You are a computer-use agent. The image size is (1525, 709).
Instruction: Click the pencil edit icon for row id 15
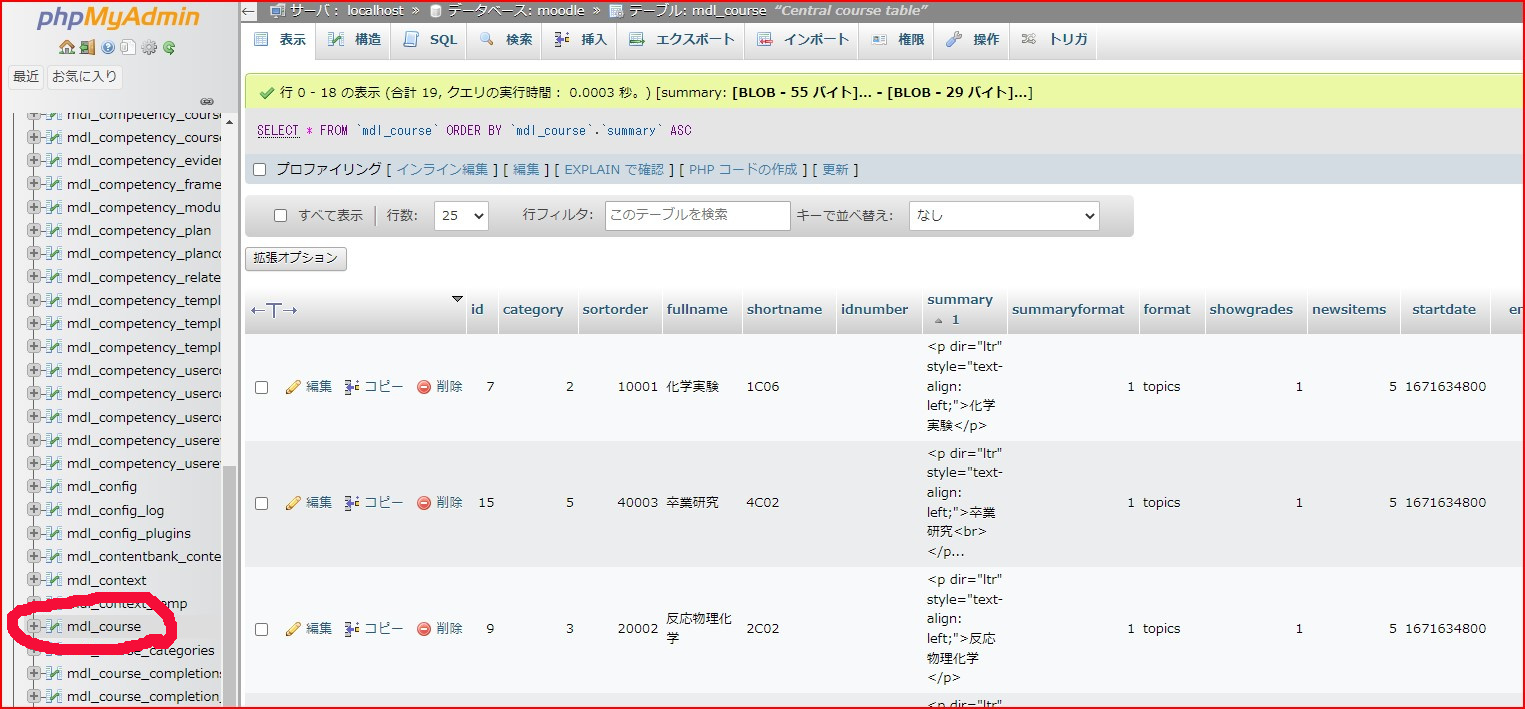[x=293, y=503]
